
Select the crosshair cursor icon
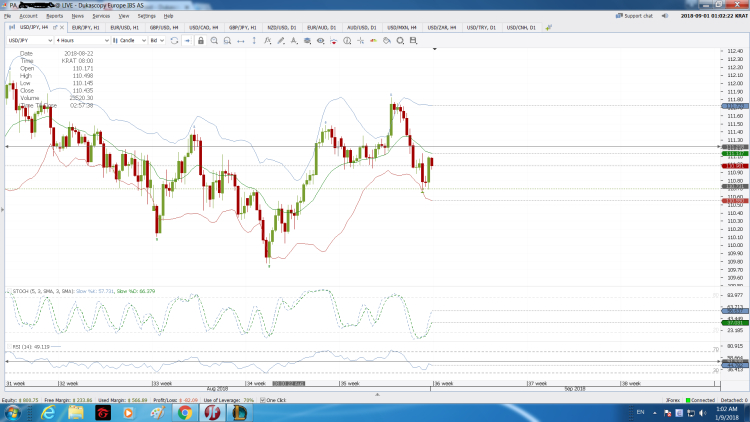coord(360,41)
